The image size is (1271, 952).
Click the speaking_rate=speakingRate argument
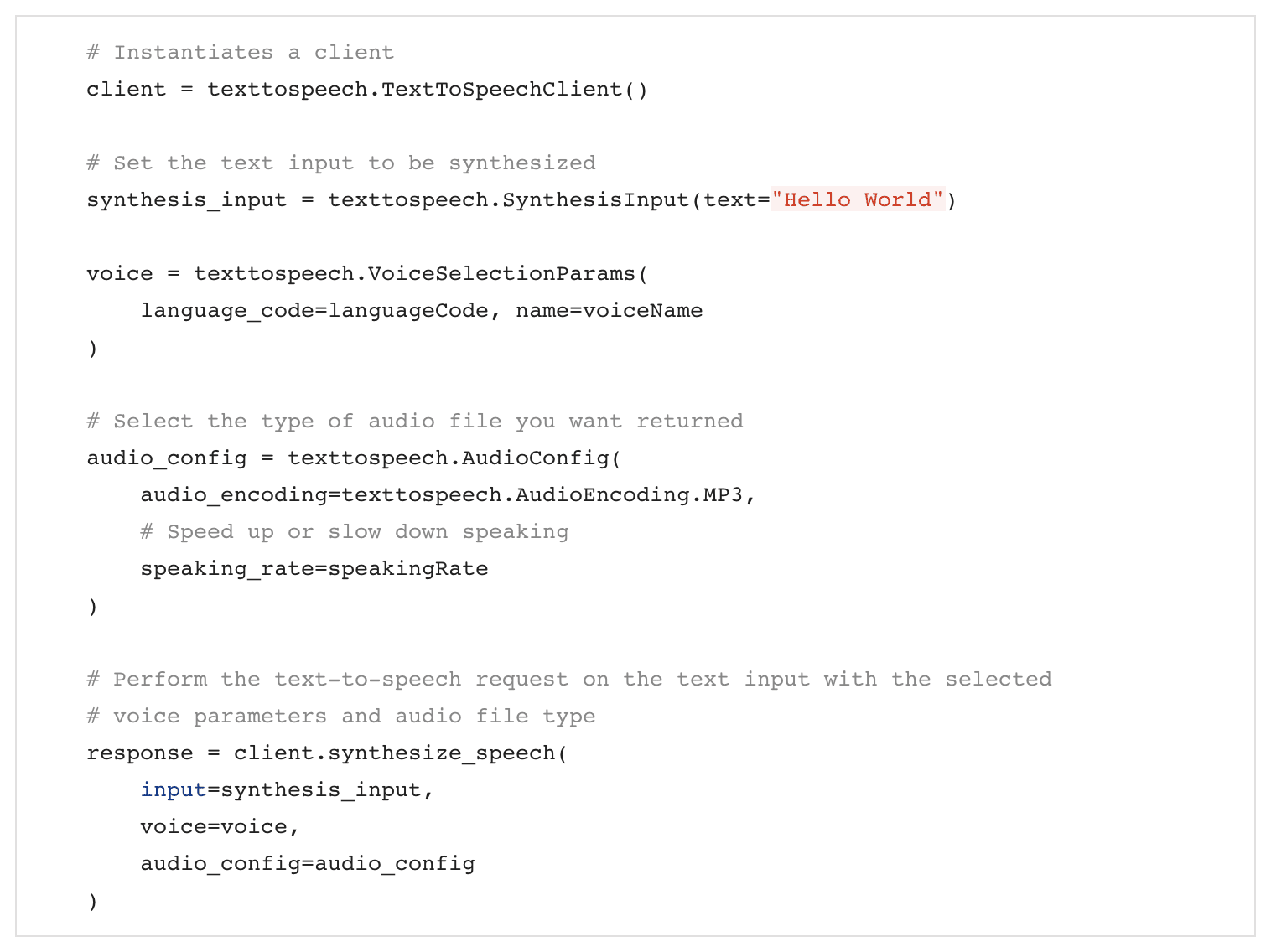314,569
